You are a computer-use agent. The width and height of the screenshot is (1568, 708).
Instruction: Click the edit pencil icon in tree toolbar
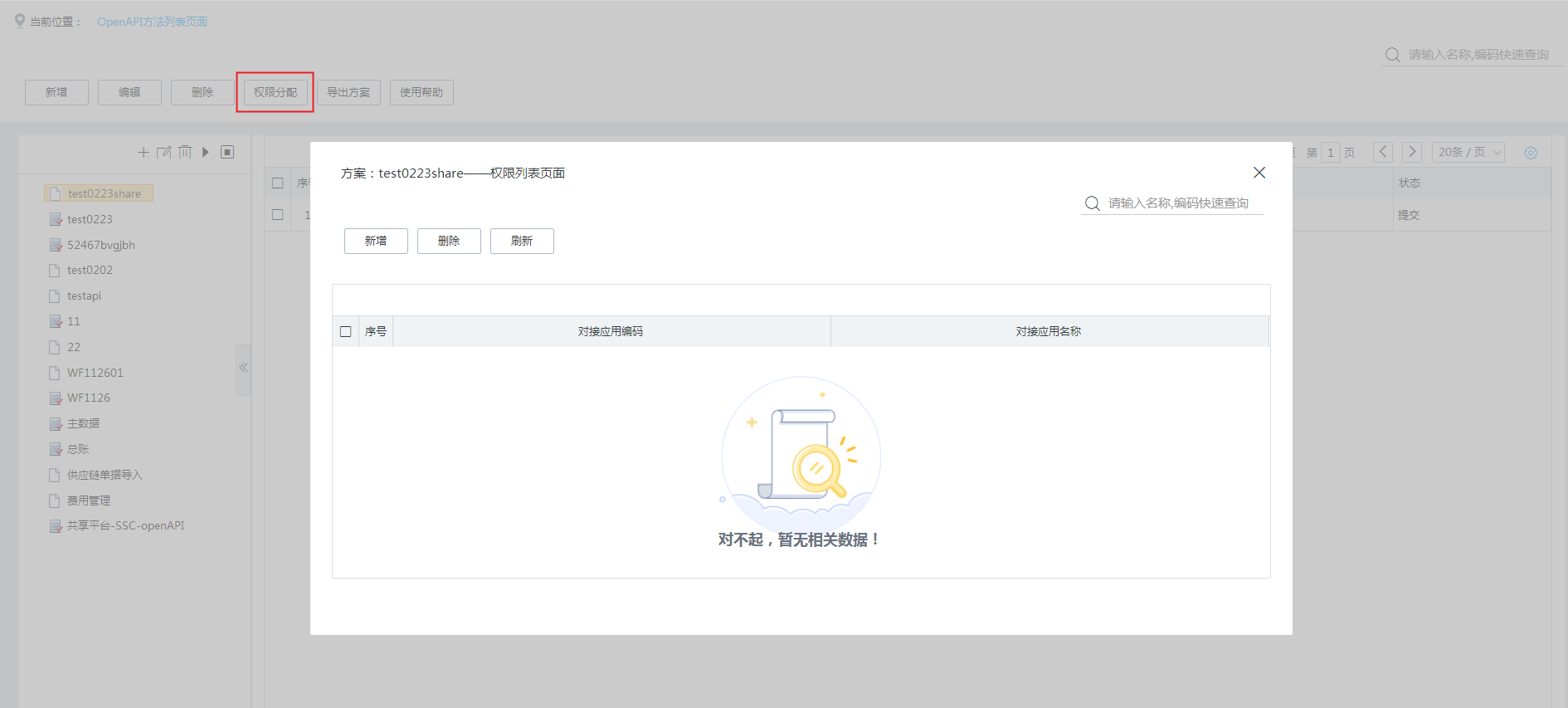[164, 152]
